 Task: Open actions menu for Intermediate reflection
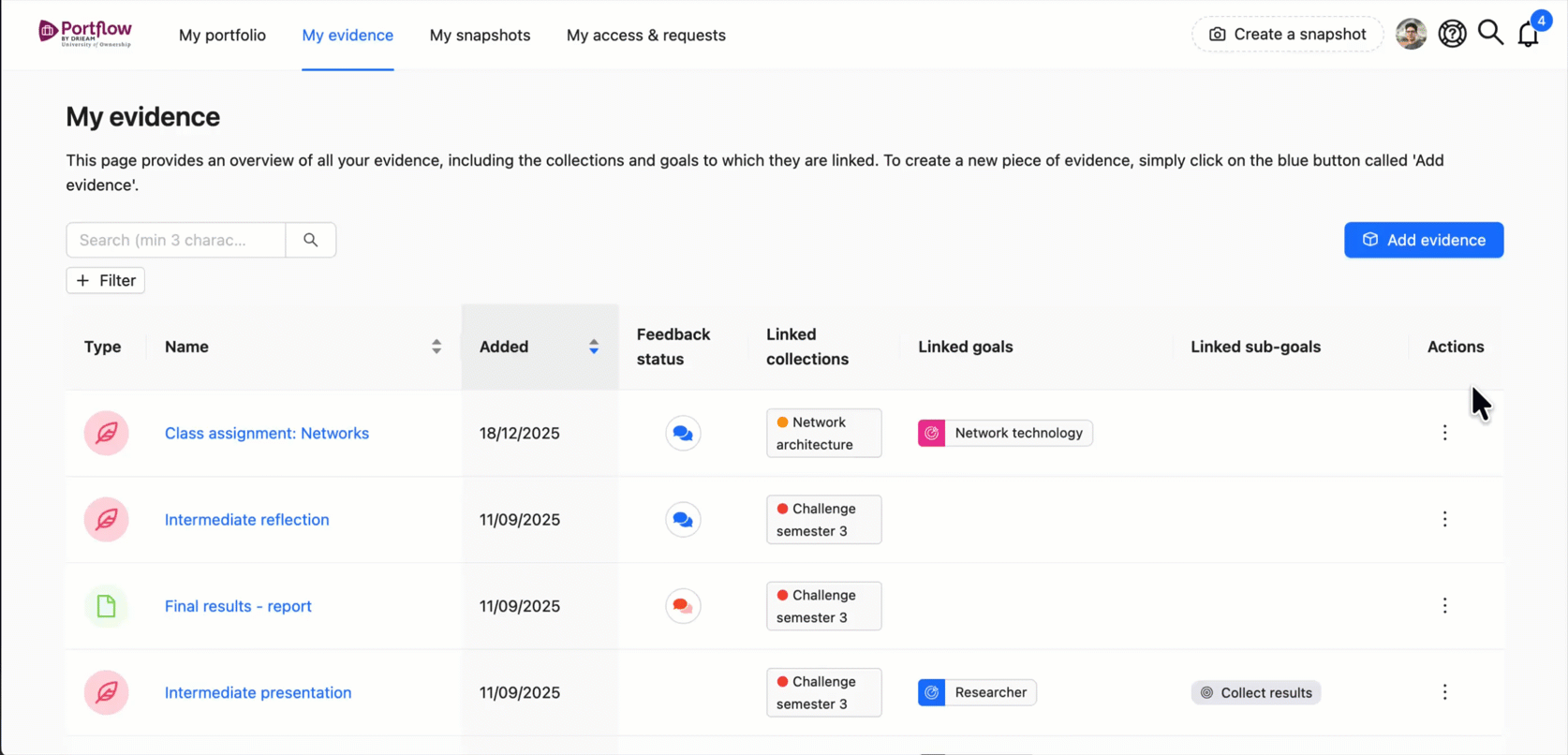pyautogui.click(x=1444, y=519)
